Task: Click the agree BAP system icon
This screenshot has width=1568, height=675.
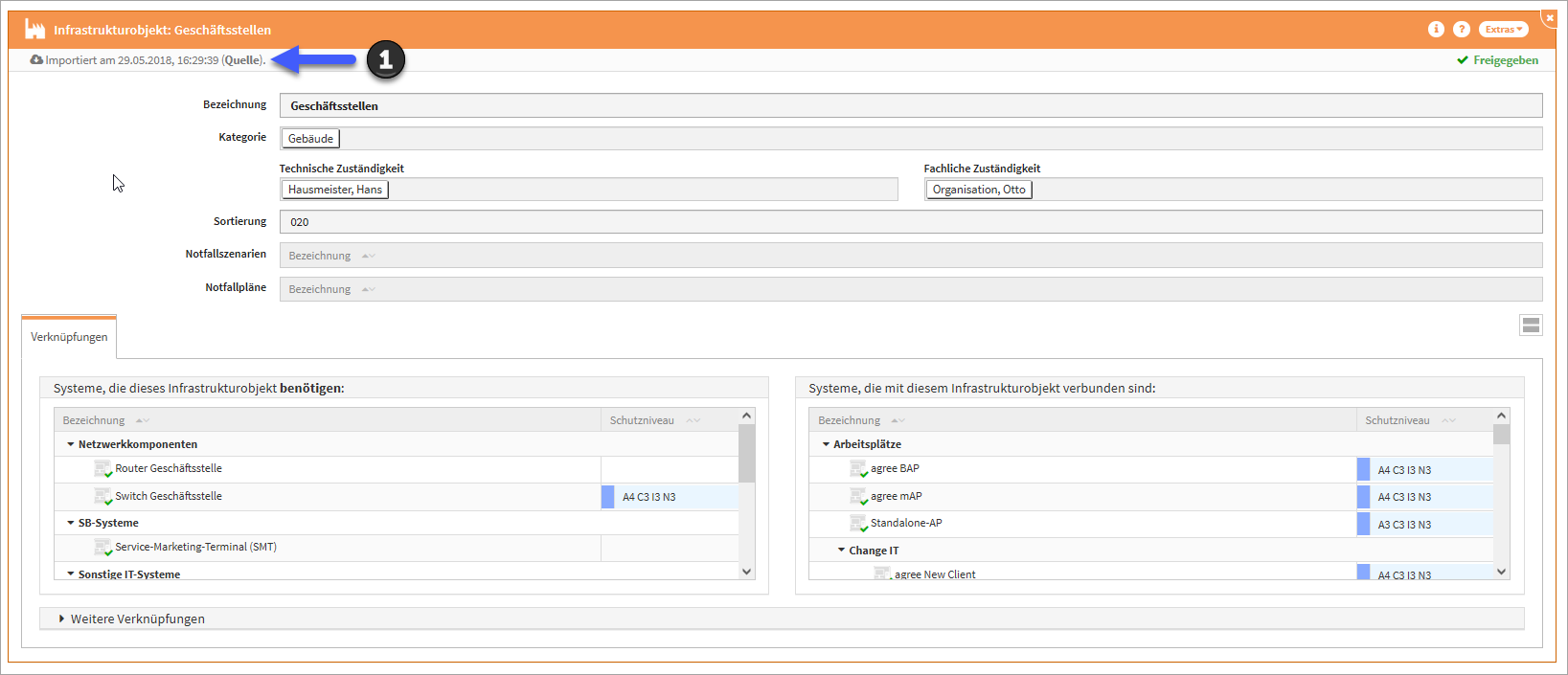Action: coord(858,469)
